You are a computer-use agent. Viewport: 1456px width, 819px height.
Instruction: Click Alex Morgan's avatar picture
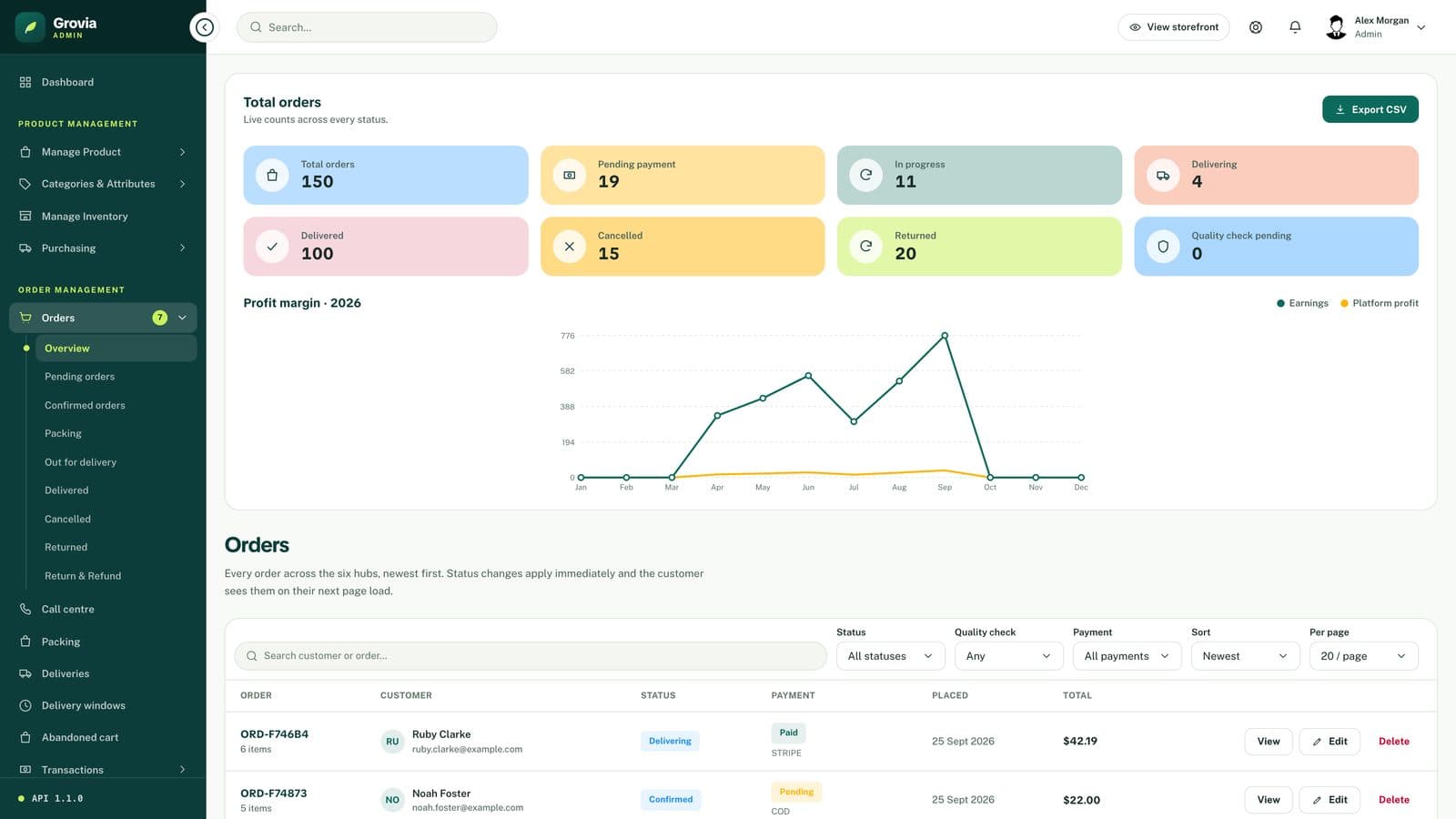point(1336,27)
